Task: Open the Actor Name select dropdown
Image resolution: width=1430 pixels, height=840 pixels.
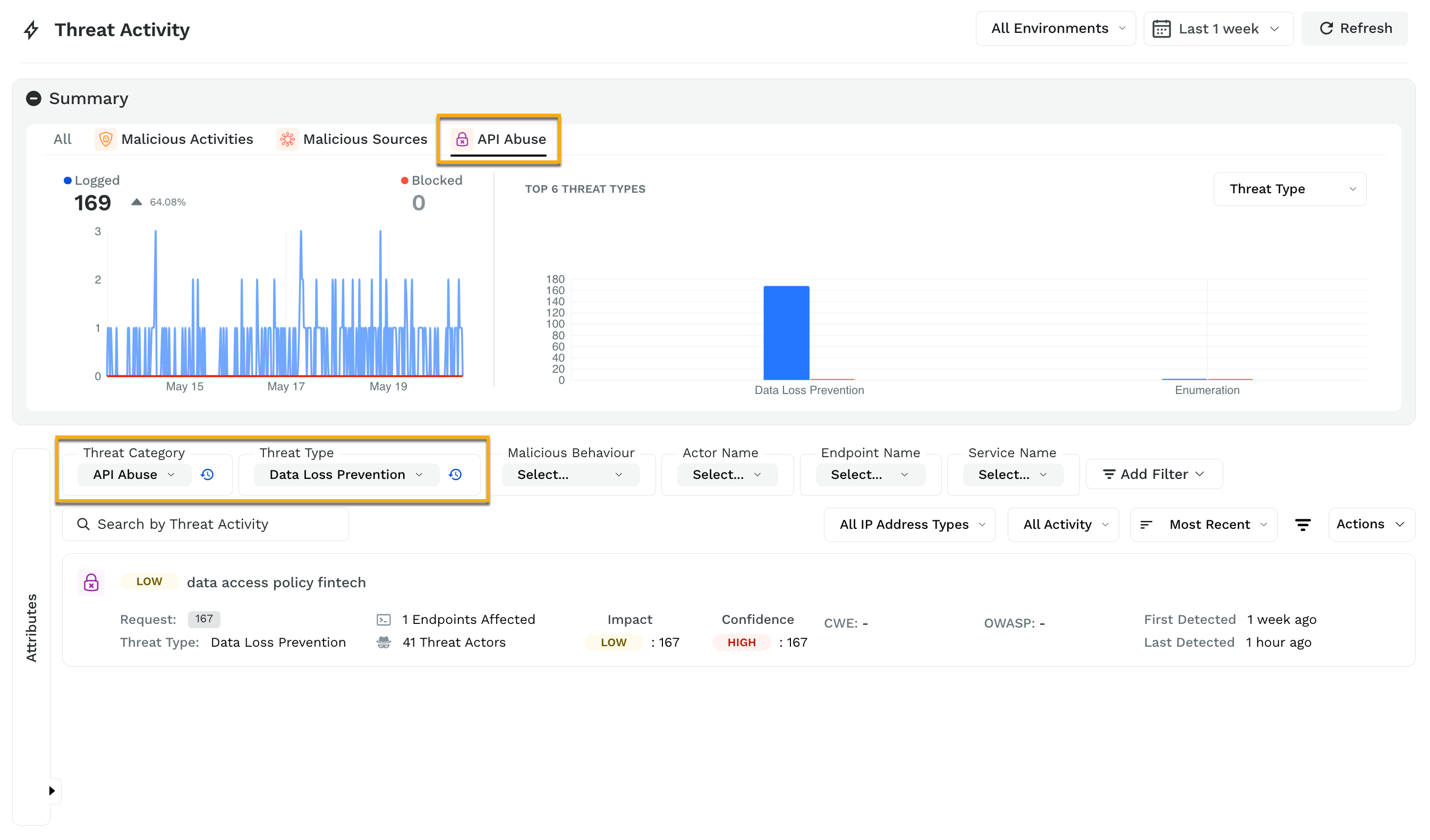Action: (x=727, y=475)
